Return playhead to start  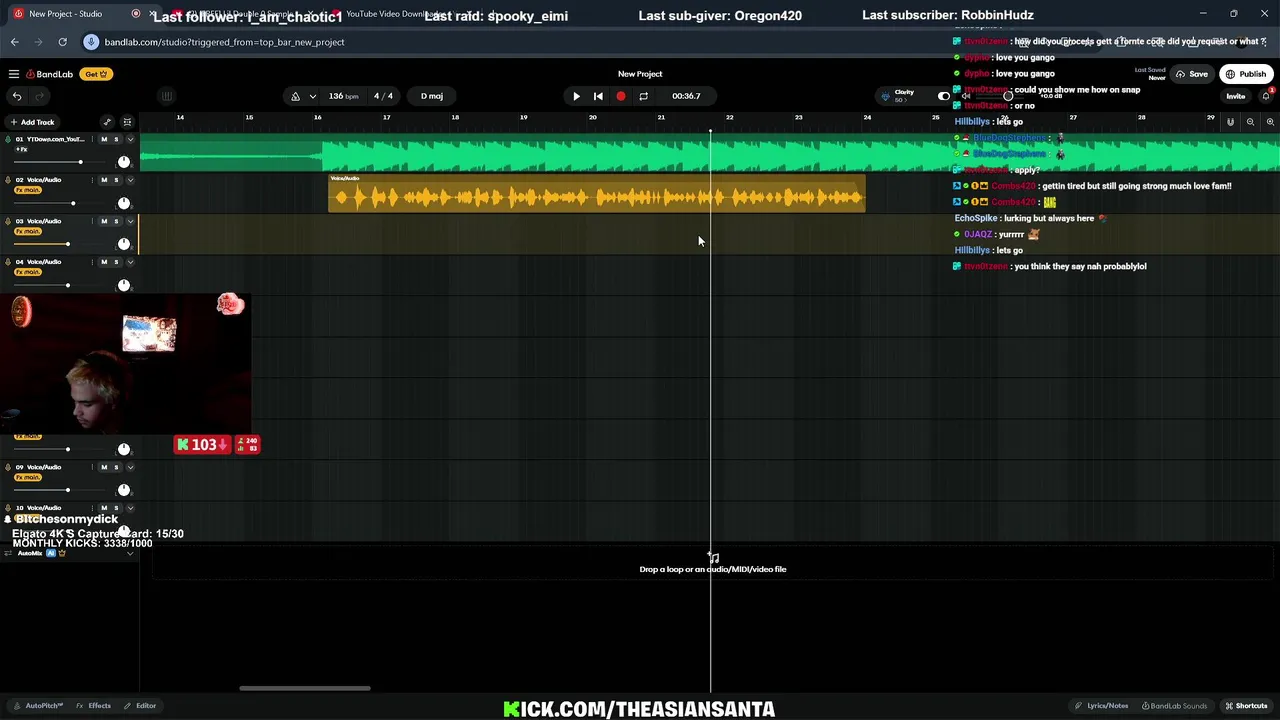point(598,96)
